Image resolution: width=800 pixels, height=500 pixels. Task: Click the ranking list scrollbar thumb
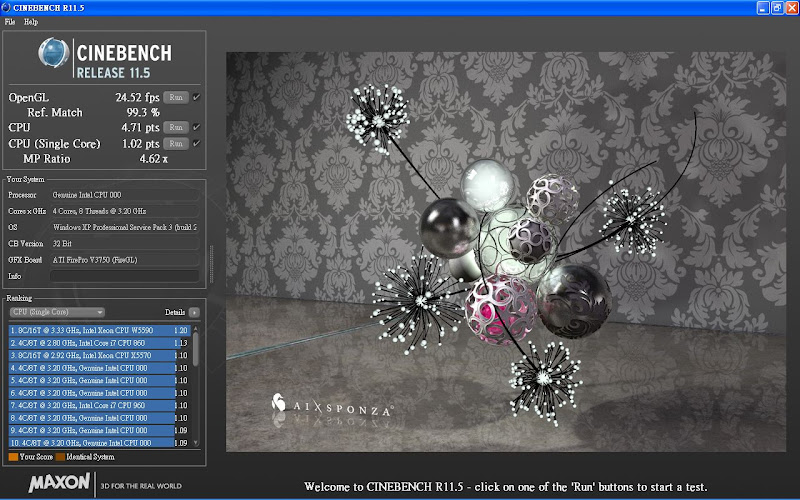(195, 349)
